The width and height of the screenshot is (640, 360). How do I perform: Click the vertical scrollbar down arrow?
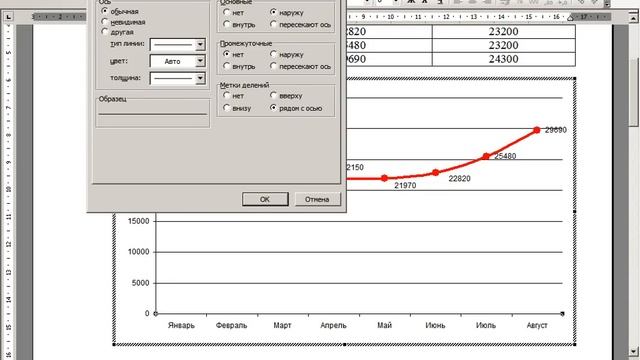(633, 351)
